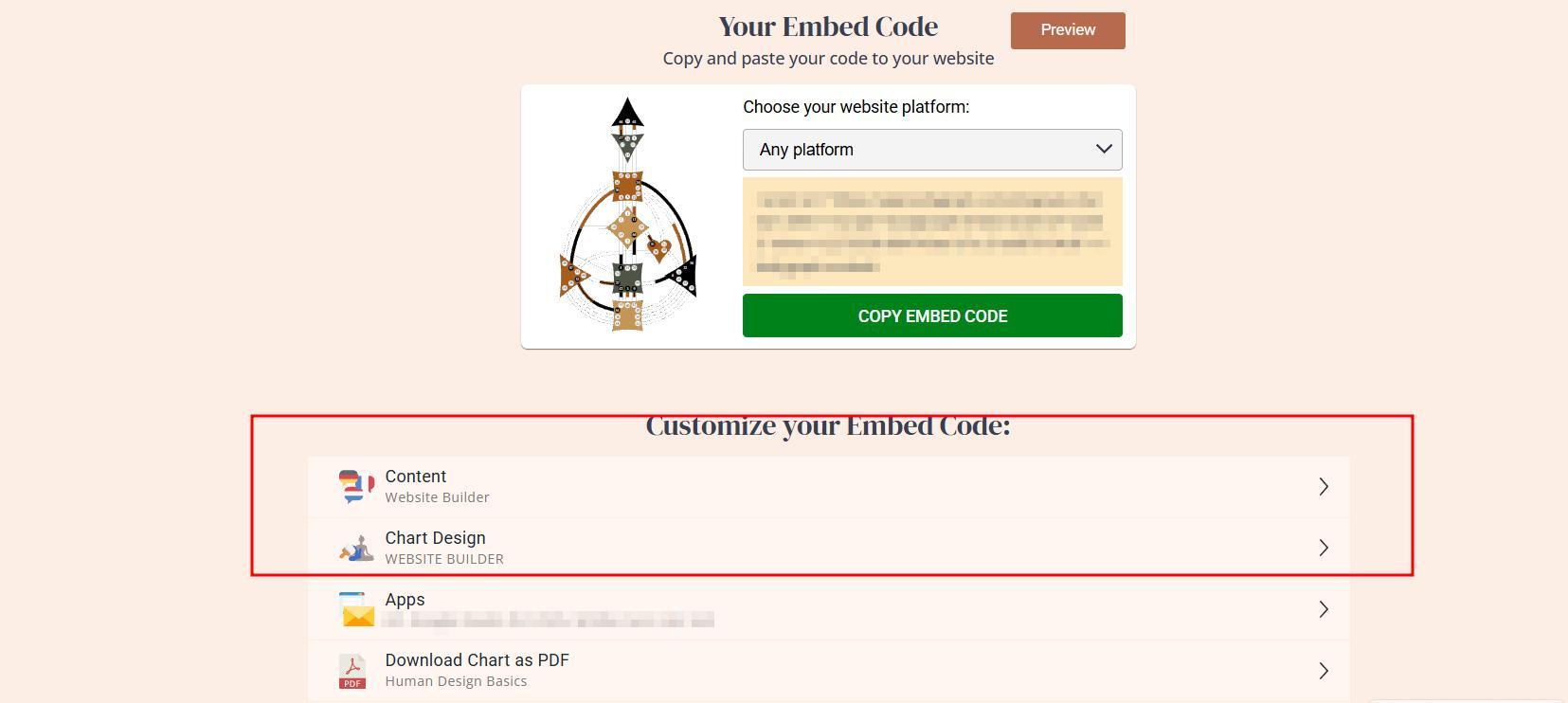Click the red PDF file icon
The image size is (1568, 703).
click(352, 671)
